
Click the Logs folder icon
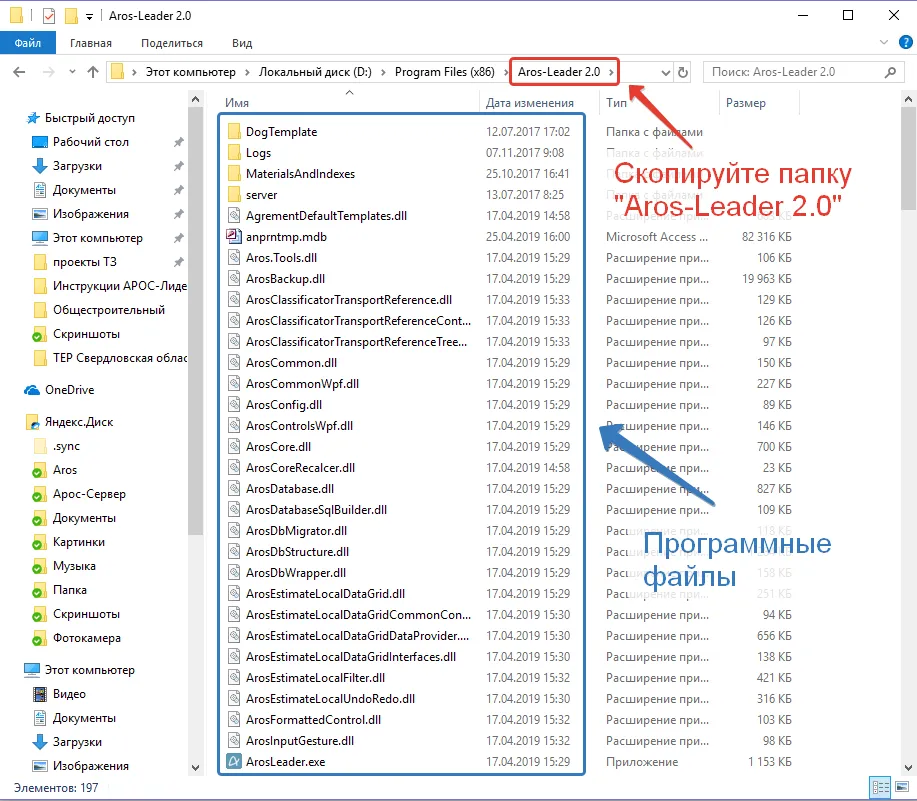coord(234,153)
